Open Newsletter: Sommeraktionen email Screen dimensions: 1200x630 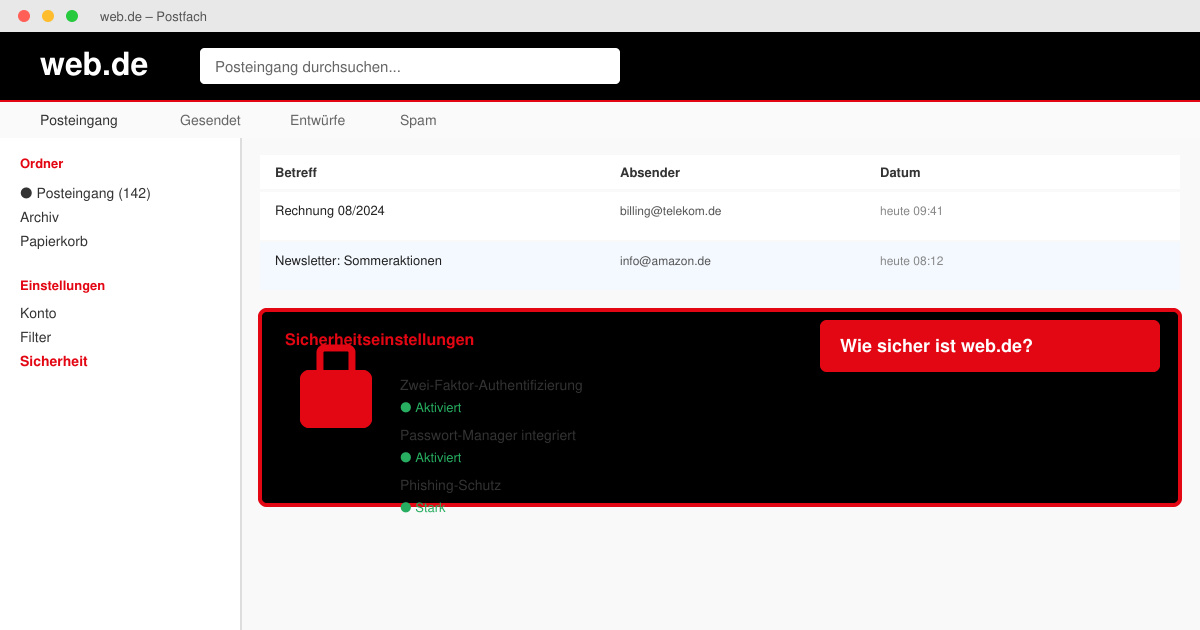point(720,265)
